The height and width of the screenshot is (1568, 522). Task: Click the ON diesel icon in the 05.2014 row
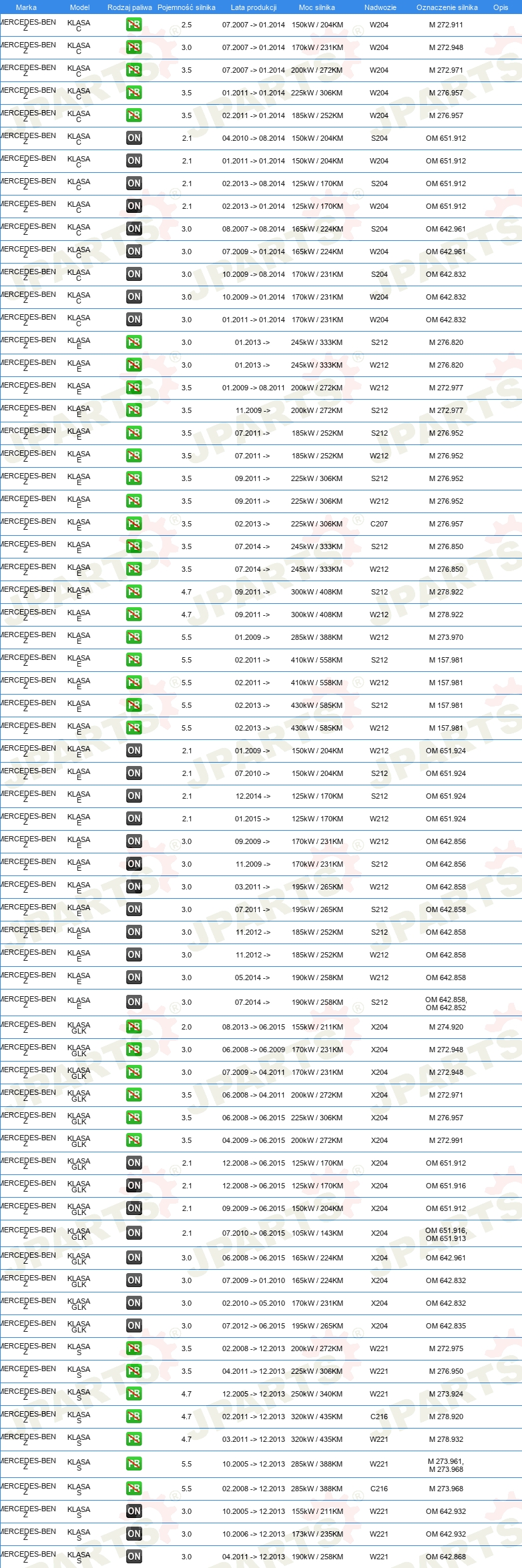pyautogui.click(x=134, y=977)
